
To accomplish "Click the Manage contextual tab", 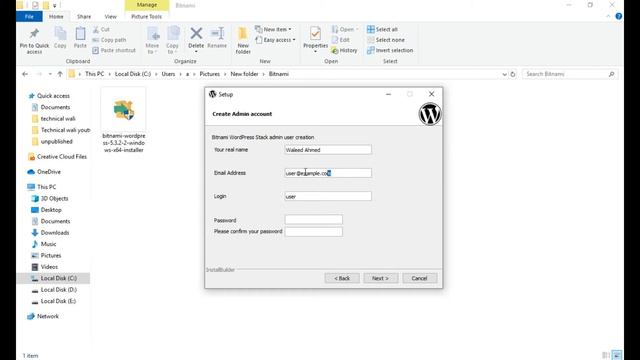I will 147,5.
